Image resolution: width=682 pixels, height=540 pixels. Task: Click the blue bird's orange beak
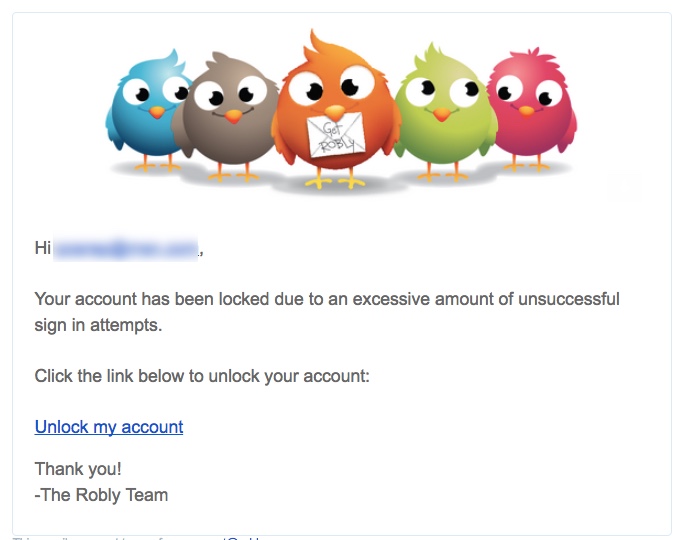point(157,113)
